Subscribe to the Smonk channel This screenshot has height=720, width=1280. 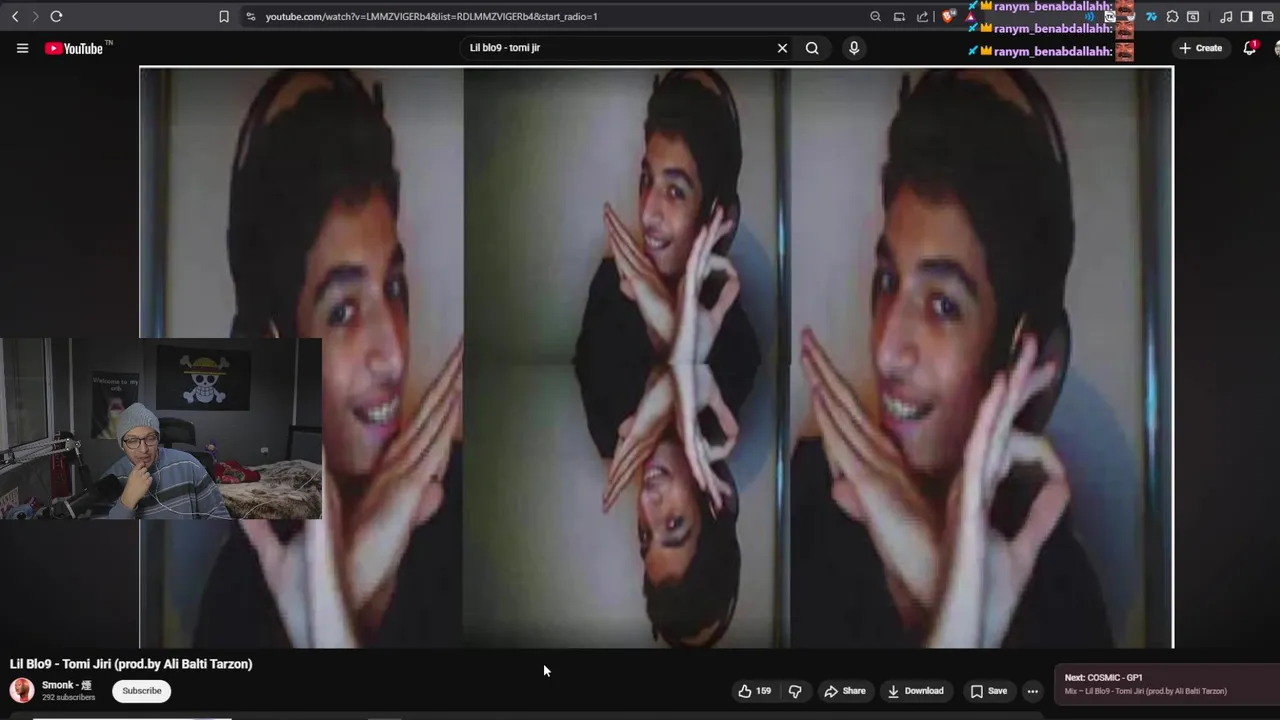(x=142, y=691)
